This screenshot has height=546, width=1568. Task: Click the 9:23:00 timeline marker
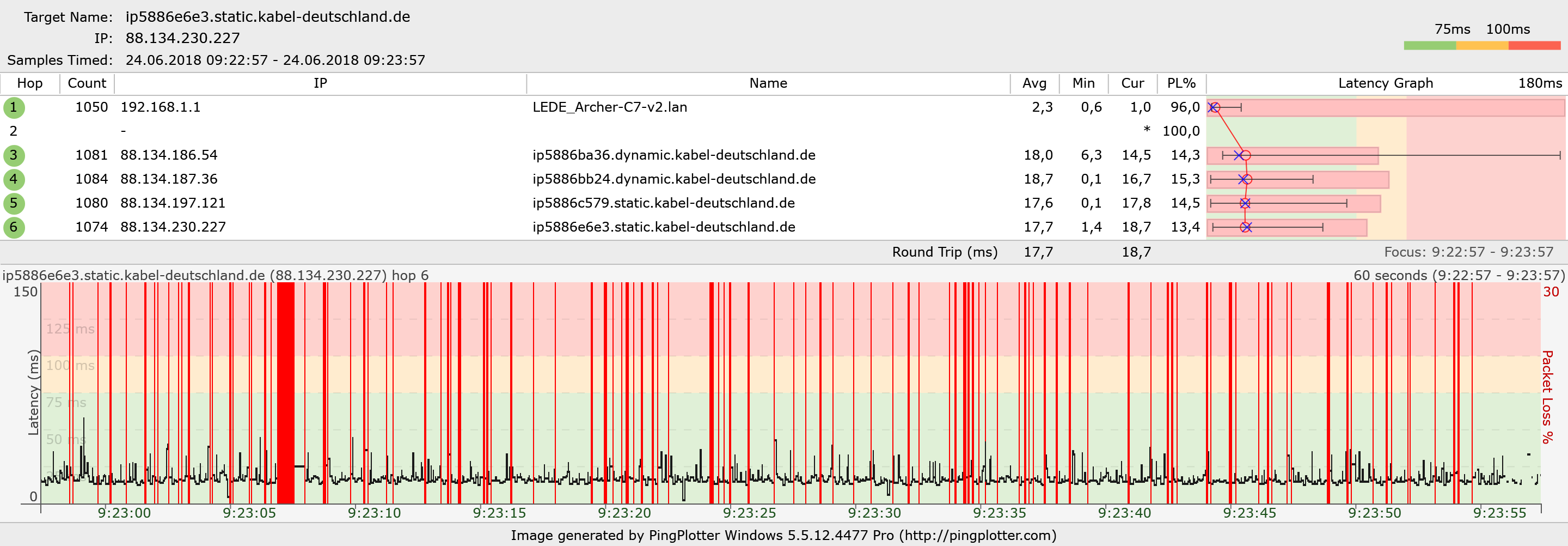[124, 513]
